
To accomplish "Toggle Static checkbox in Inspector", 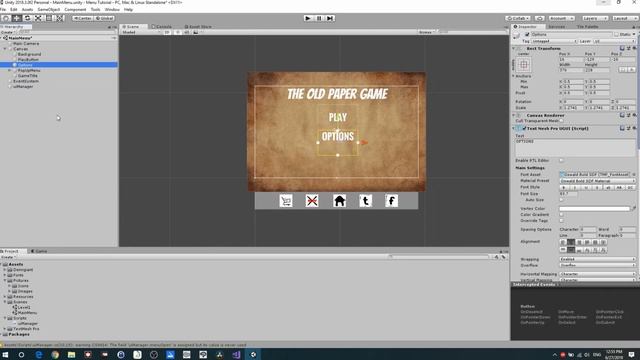I will [x=616, y=35].
